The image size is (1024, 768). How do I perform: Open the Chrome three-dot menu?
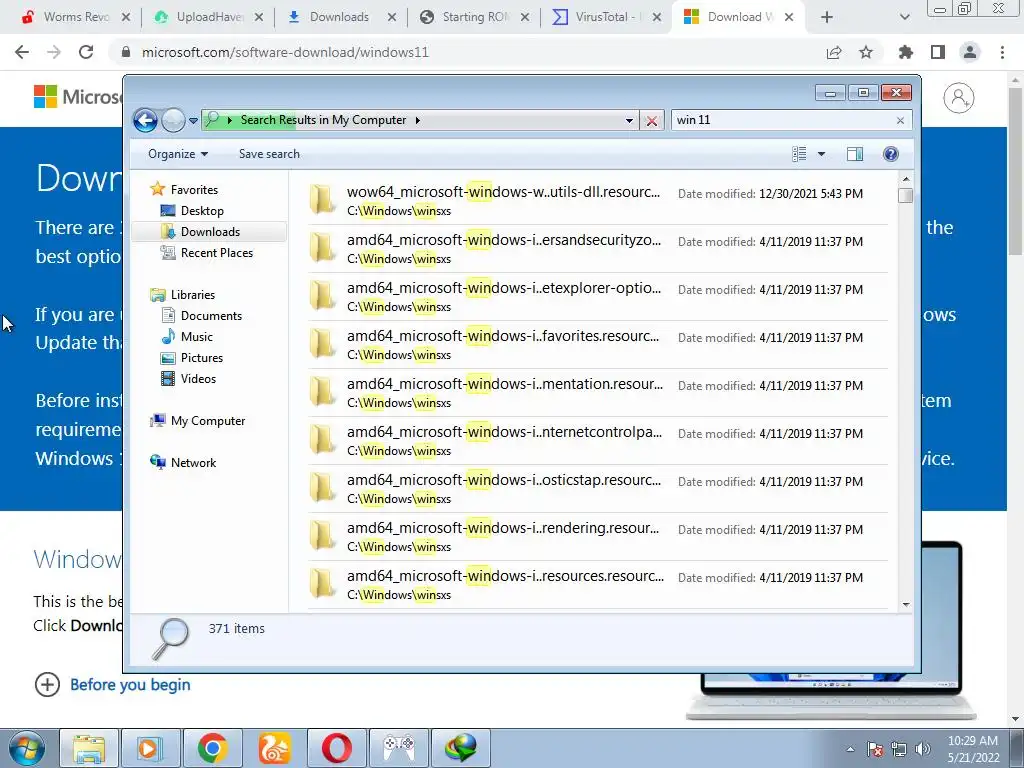[x=1002, y=52]
